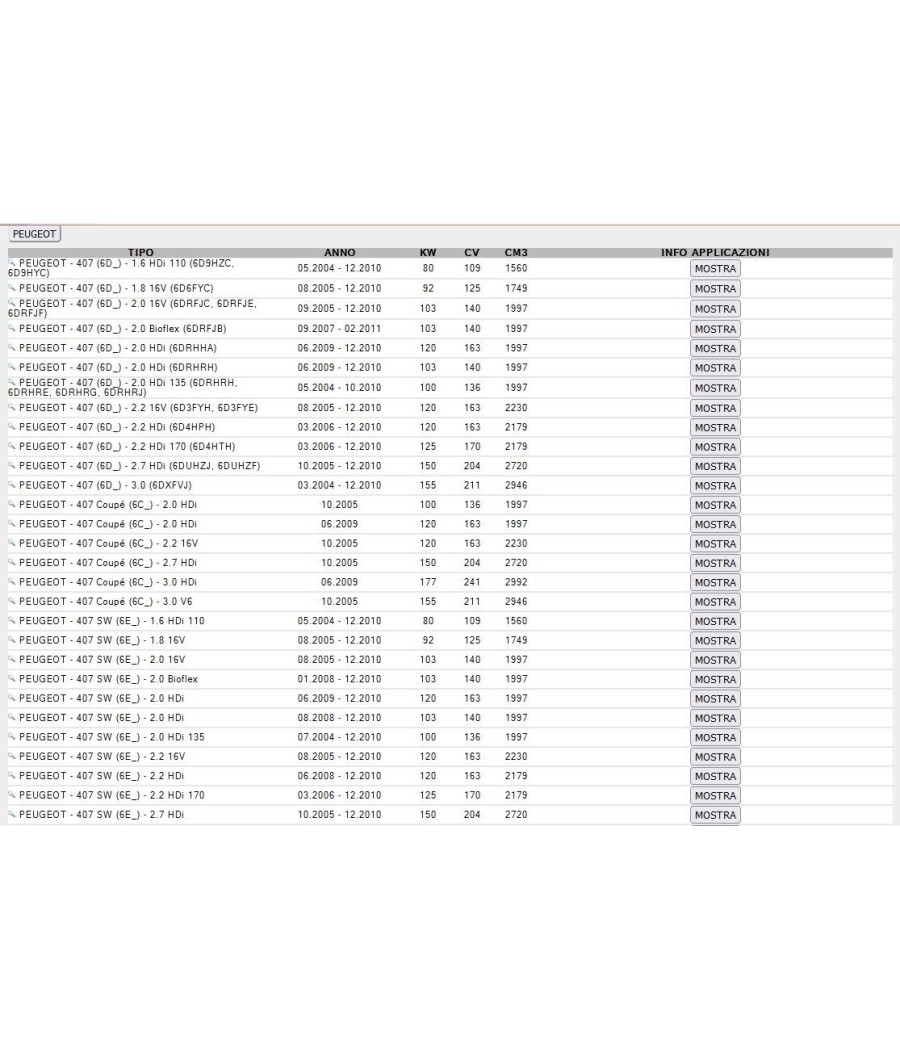Open magnifier icon for 407 (6D_) 2.0 HDi 135
900x1050 pixels.
tap(12, 382)
